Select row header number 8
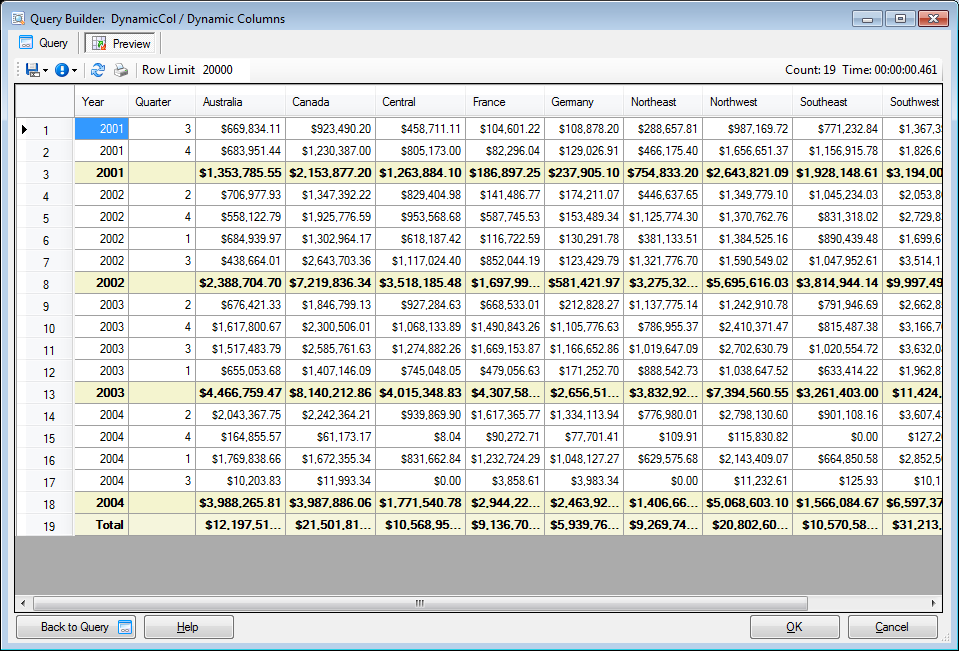Screen dimensions: 959x651 tap(45, 284)
